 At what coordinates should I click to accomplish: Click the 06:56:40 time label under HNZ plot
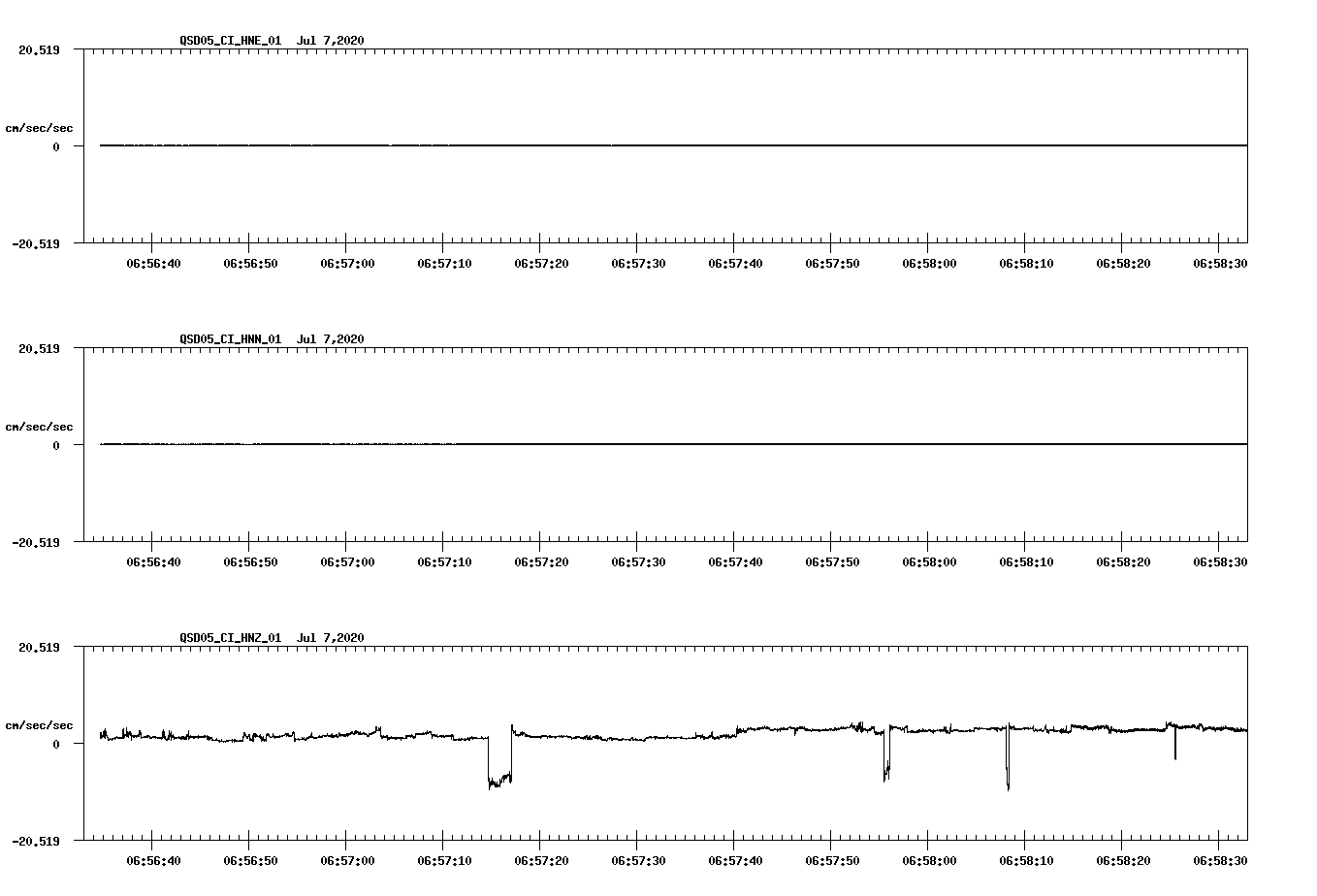point(153,861)
